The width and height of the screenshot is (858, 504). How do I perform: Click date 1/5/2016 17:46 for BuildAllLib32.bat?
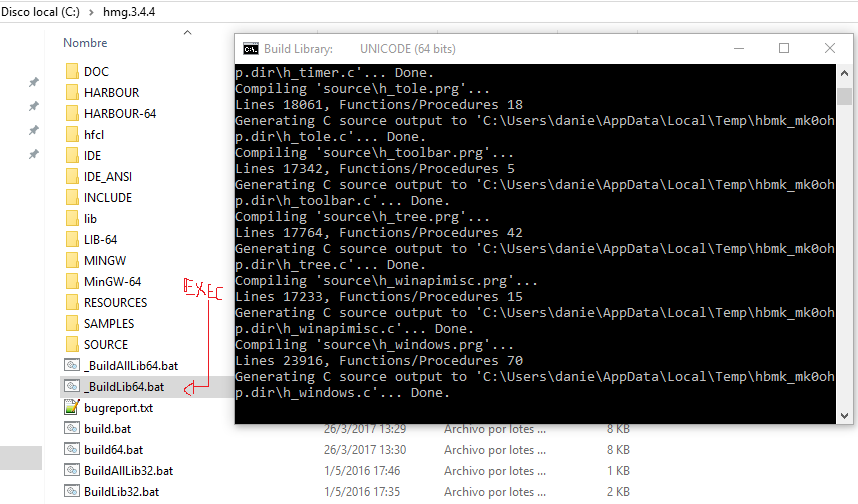click(362, 471)
